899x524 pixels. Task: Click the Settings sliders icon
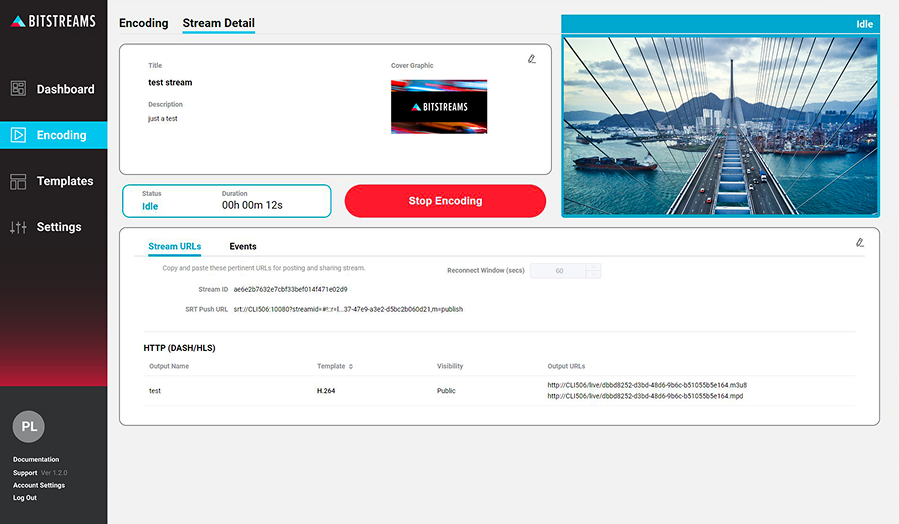(18, 228)
